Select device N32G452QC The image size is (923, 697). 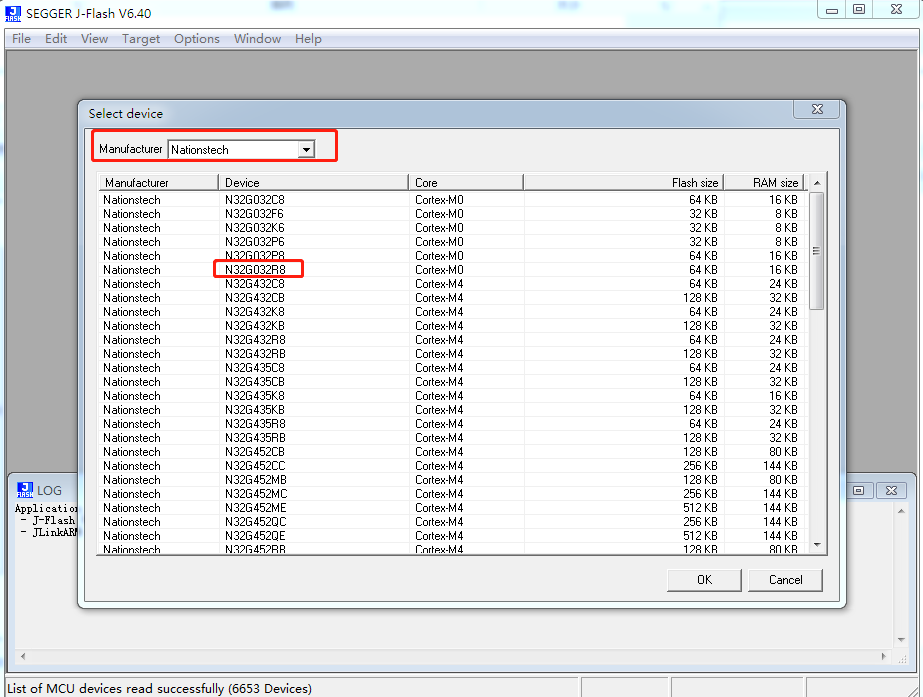pyautogui.click(x=453, y=522)
